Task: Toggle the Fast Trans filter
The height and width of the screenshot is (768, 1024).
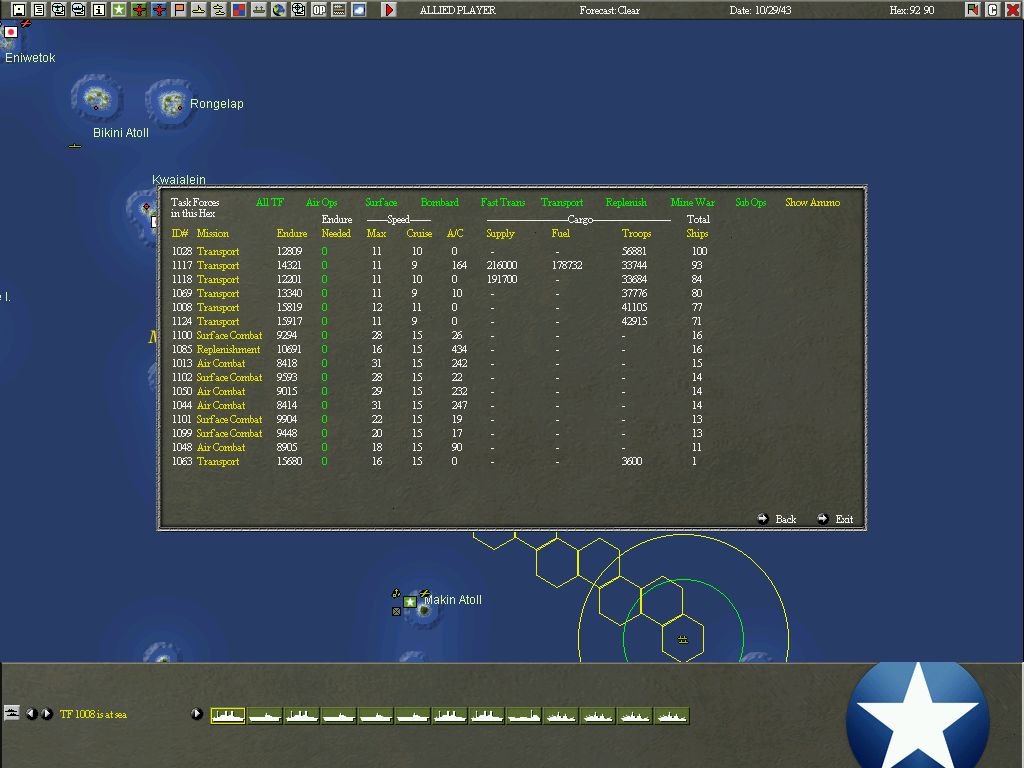Action: tap(503, 202)
